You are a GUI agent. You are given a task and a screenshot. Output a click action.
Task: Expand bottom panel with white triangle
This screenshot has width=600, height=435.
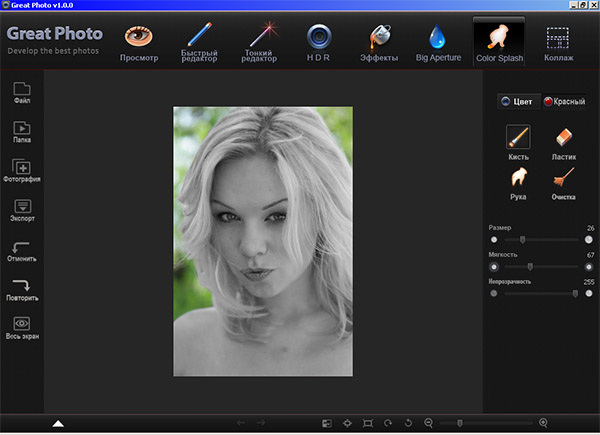point(58,424)
